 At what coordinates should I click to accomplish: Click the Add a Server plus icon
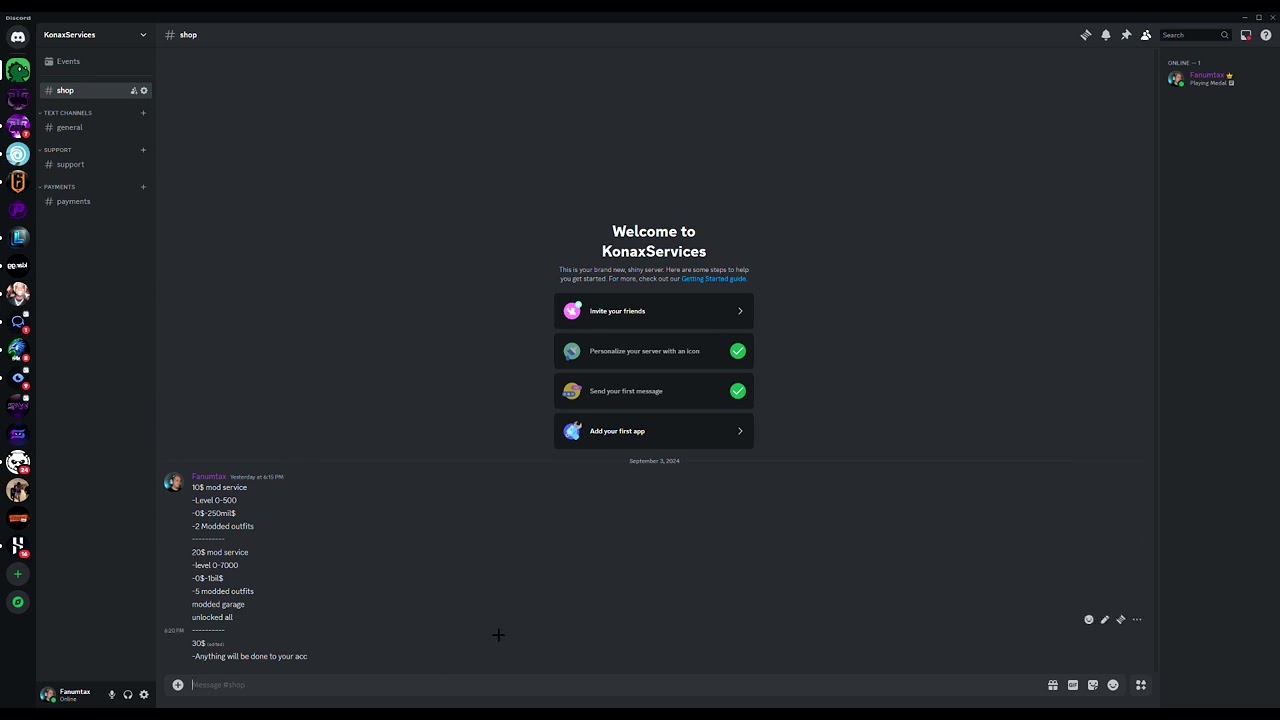tap(18, 574)
